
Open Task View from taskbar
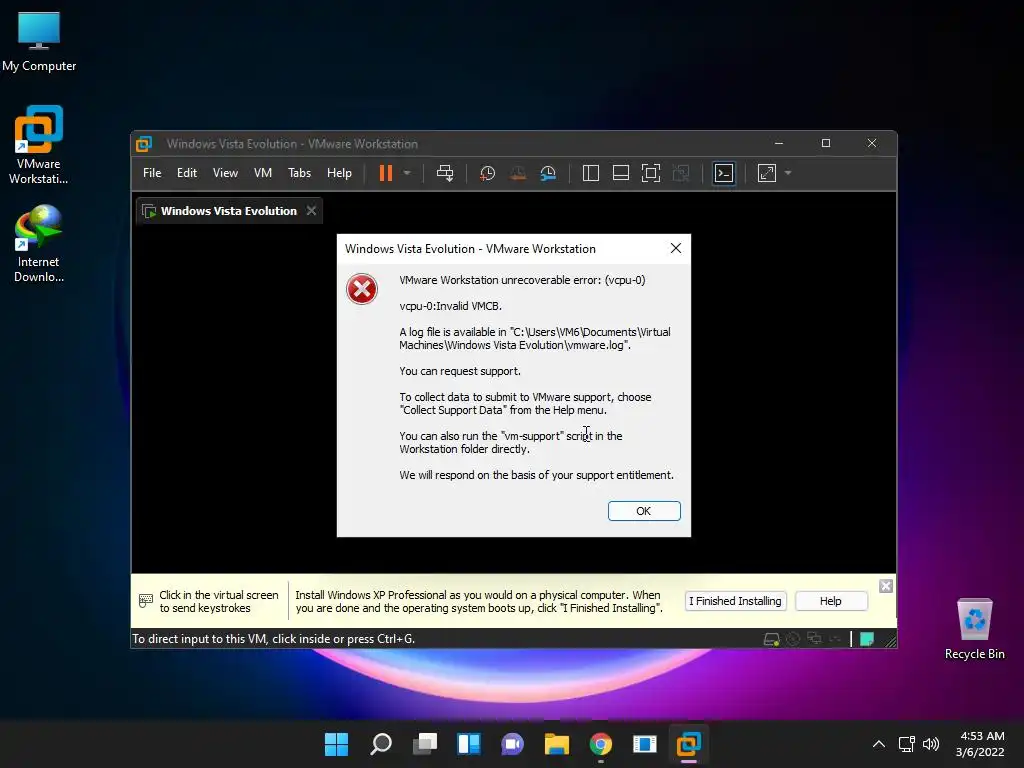pyautogui.click(x=425, y=744)
